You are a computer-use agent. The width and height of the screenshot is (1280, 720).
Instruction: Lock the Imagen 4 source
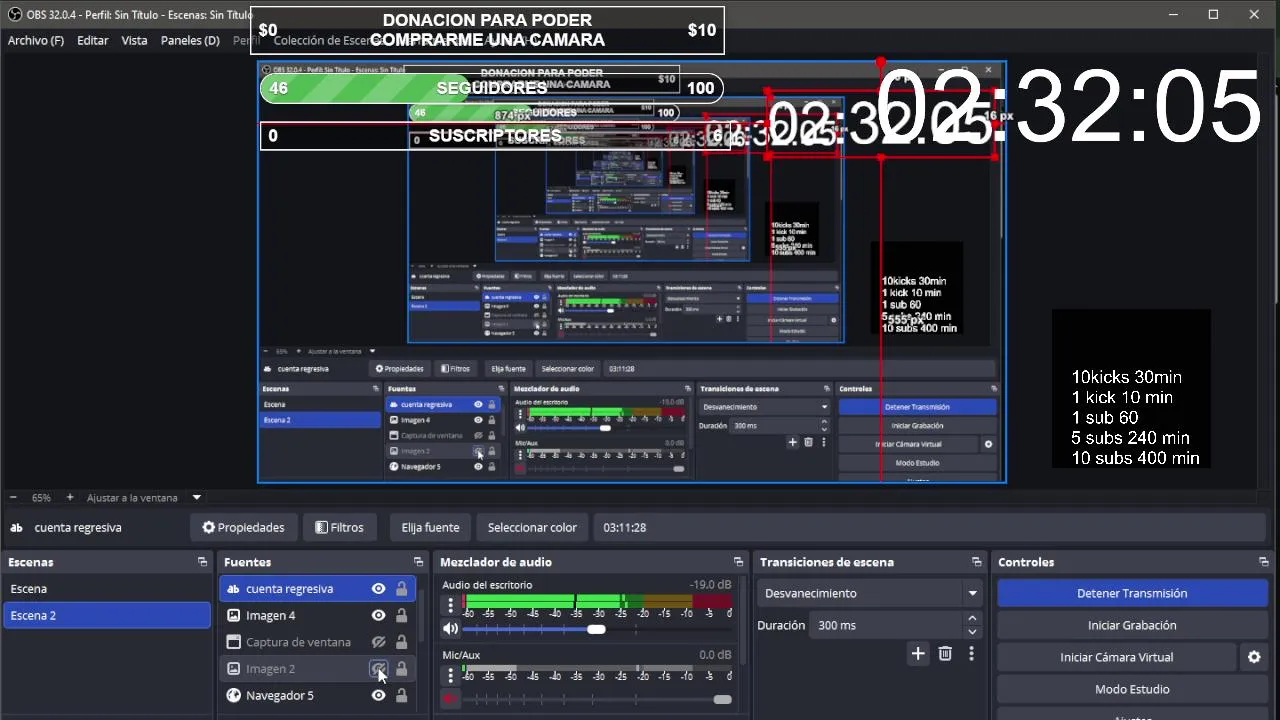point(401,616)
